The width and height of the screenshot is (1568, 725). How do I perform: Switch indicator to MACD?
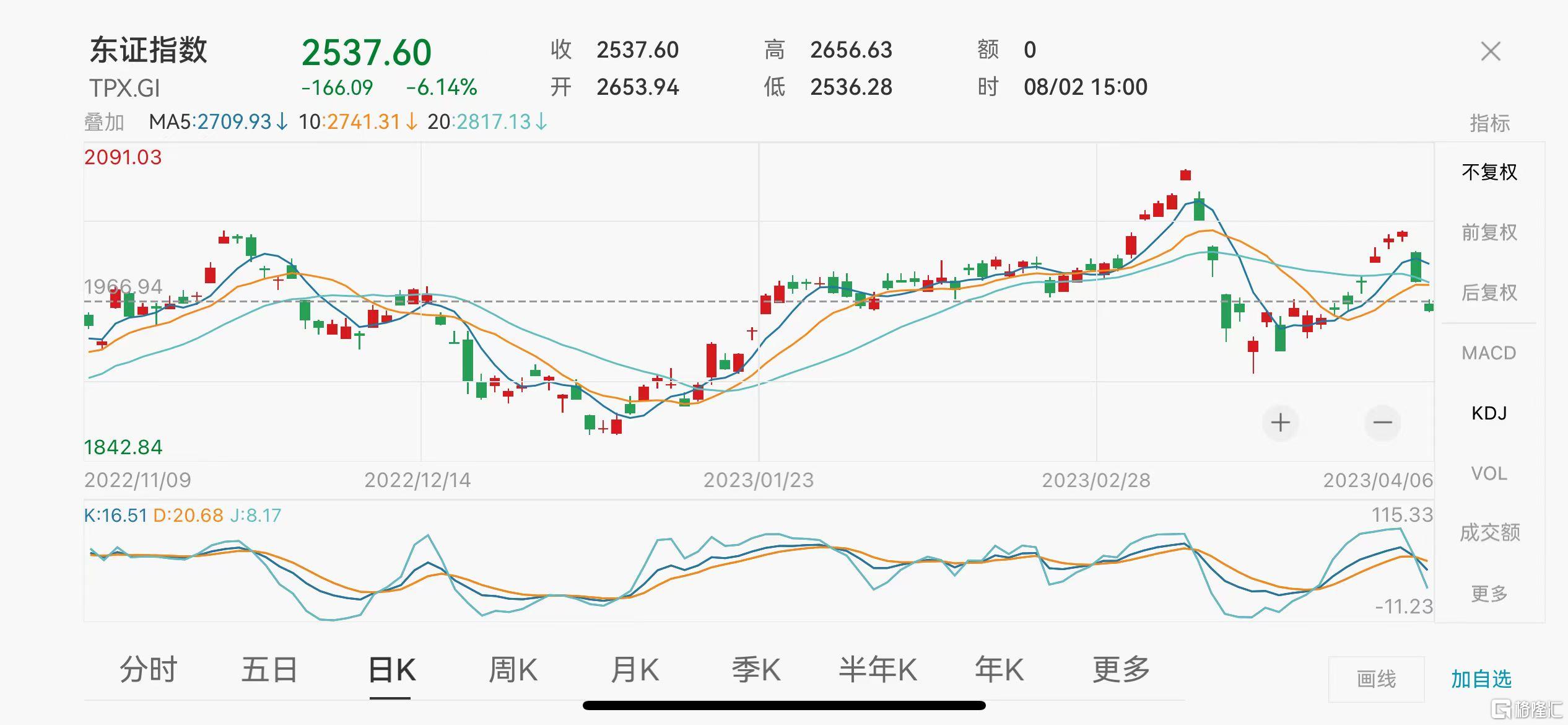pos(1489,353)
